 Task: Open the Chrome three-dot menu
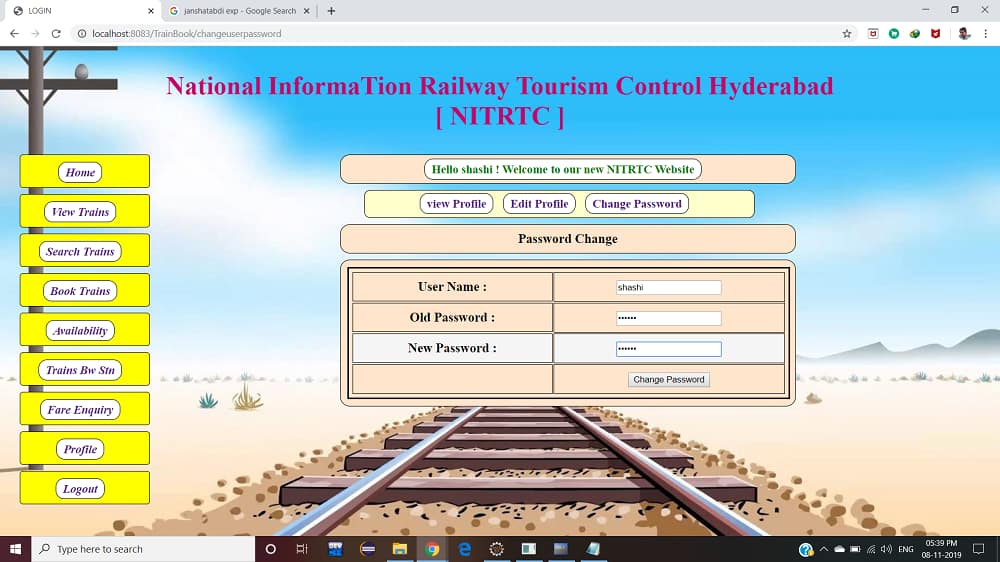pyautogui.click(x=986, y=33)
